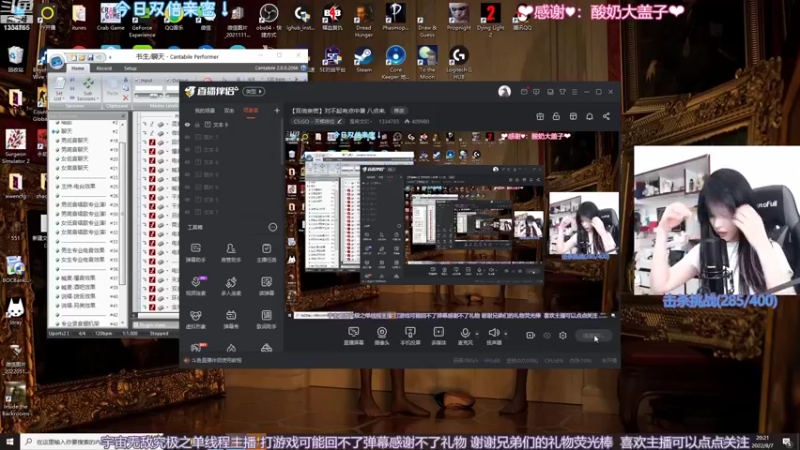
Task: Add a new scene with plus button
Action: point(277,110)
